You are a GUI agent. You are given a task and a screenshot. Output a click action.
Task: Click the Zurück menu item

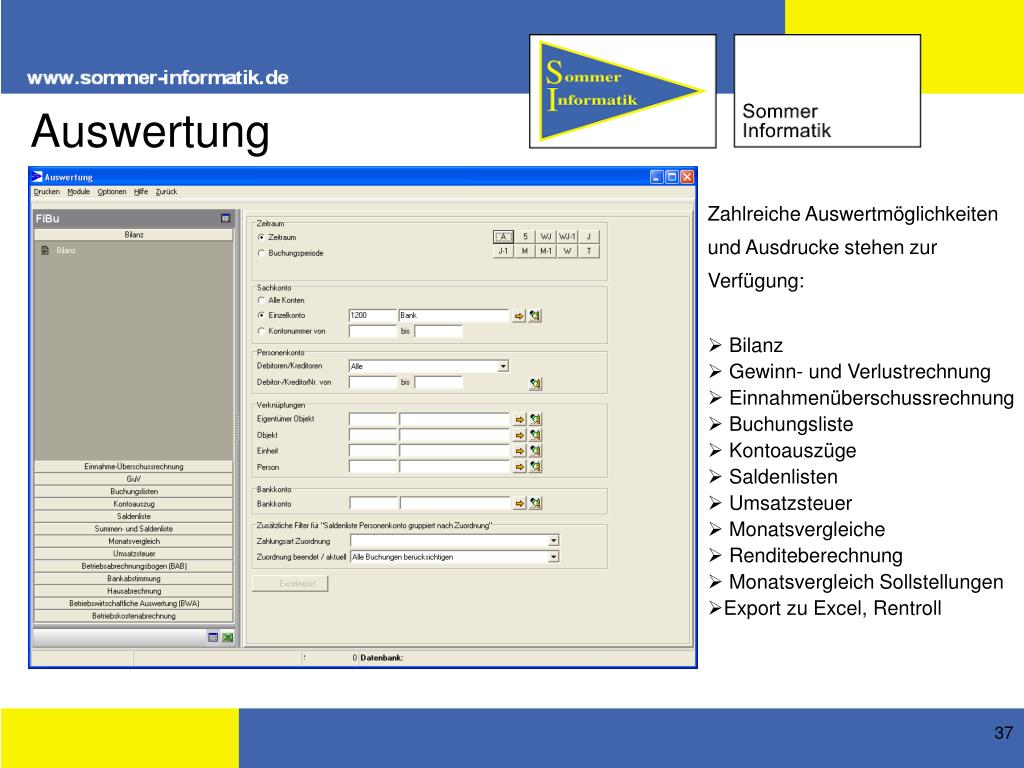[x=167, y=192]
